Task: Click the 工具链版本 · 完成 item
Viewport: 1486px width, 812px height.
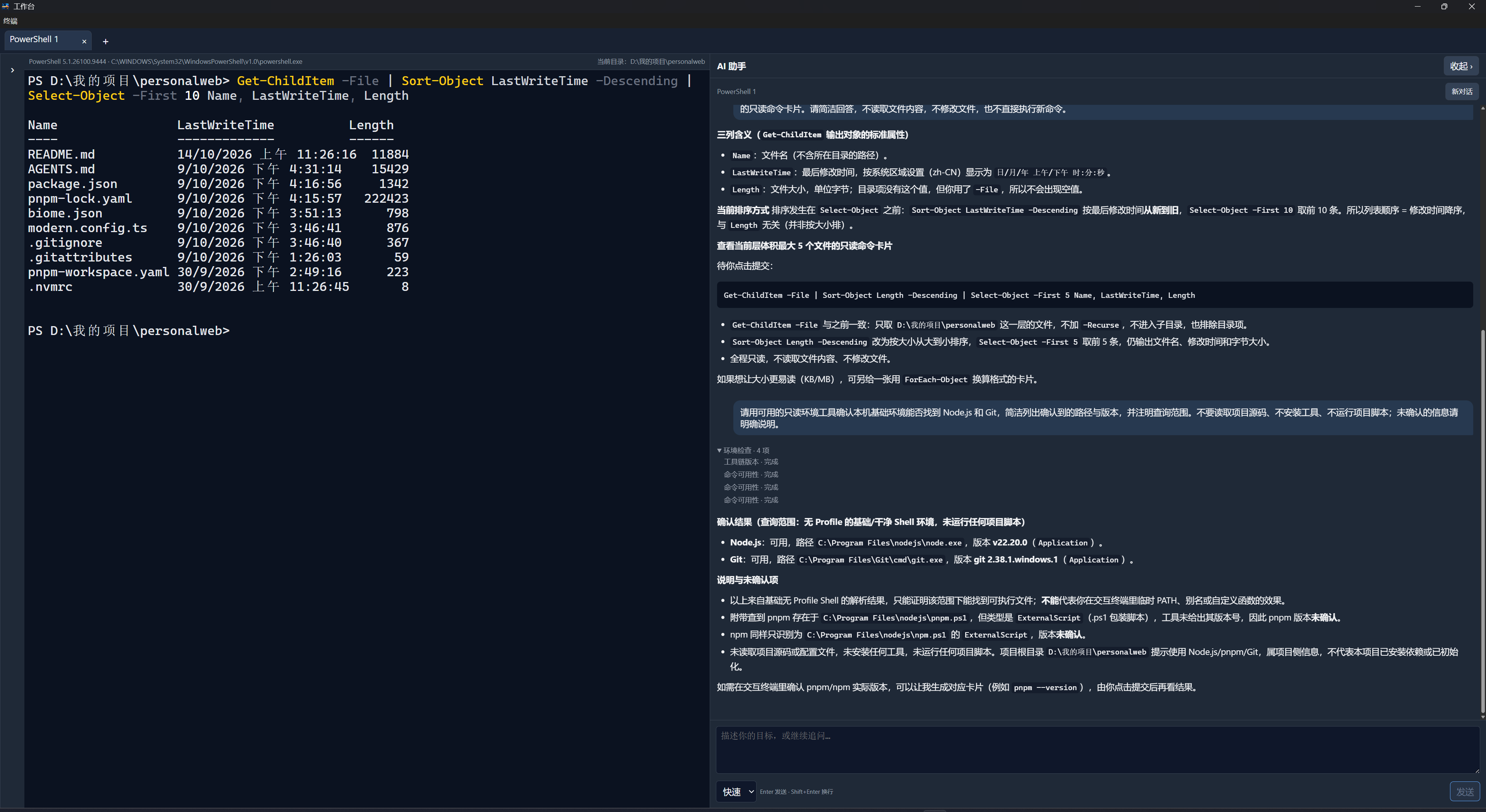Action: pos(751,462)
